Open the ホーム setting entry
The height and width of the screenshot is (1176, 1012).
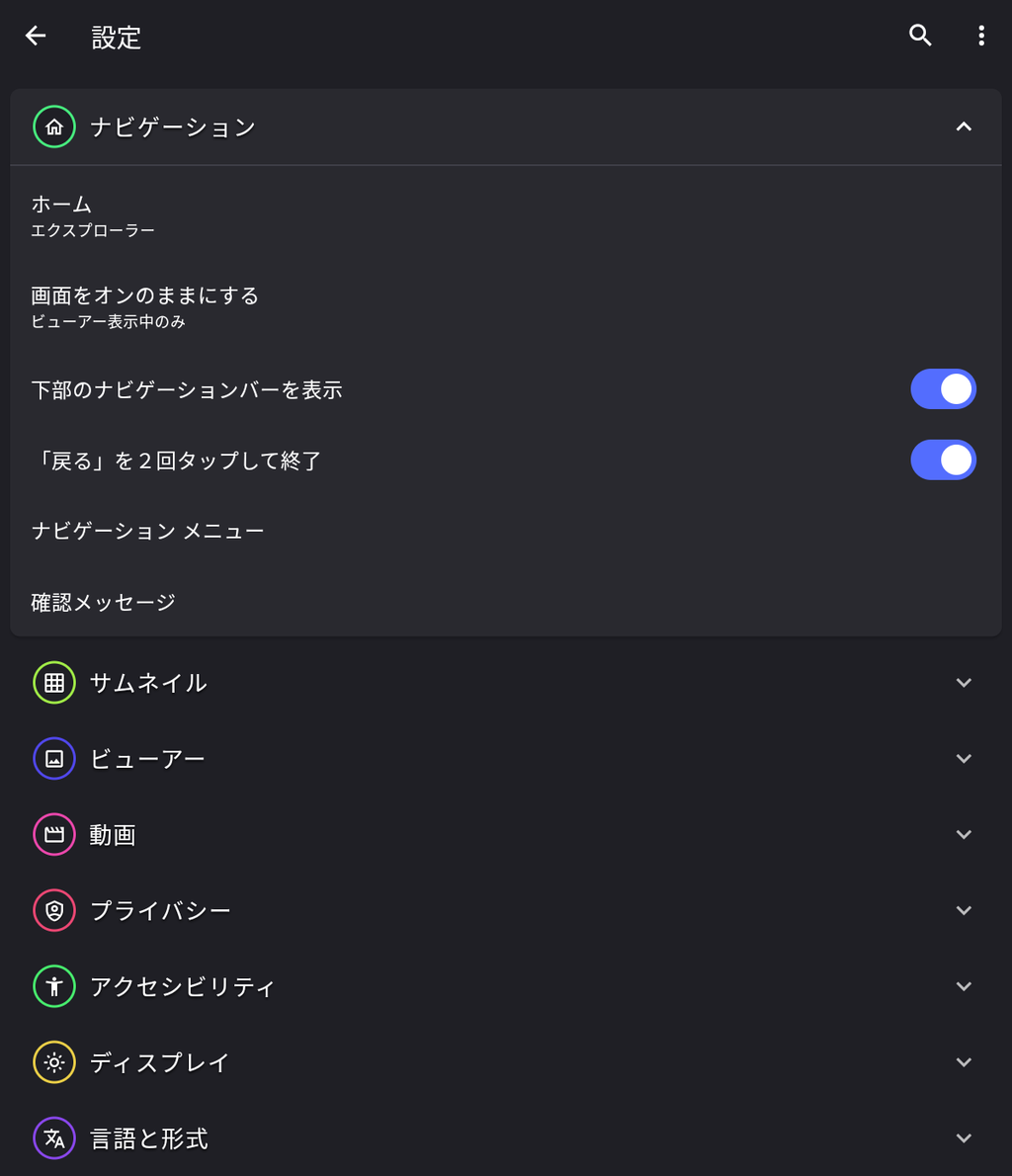tap(94, 215)
